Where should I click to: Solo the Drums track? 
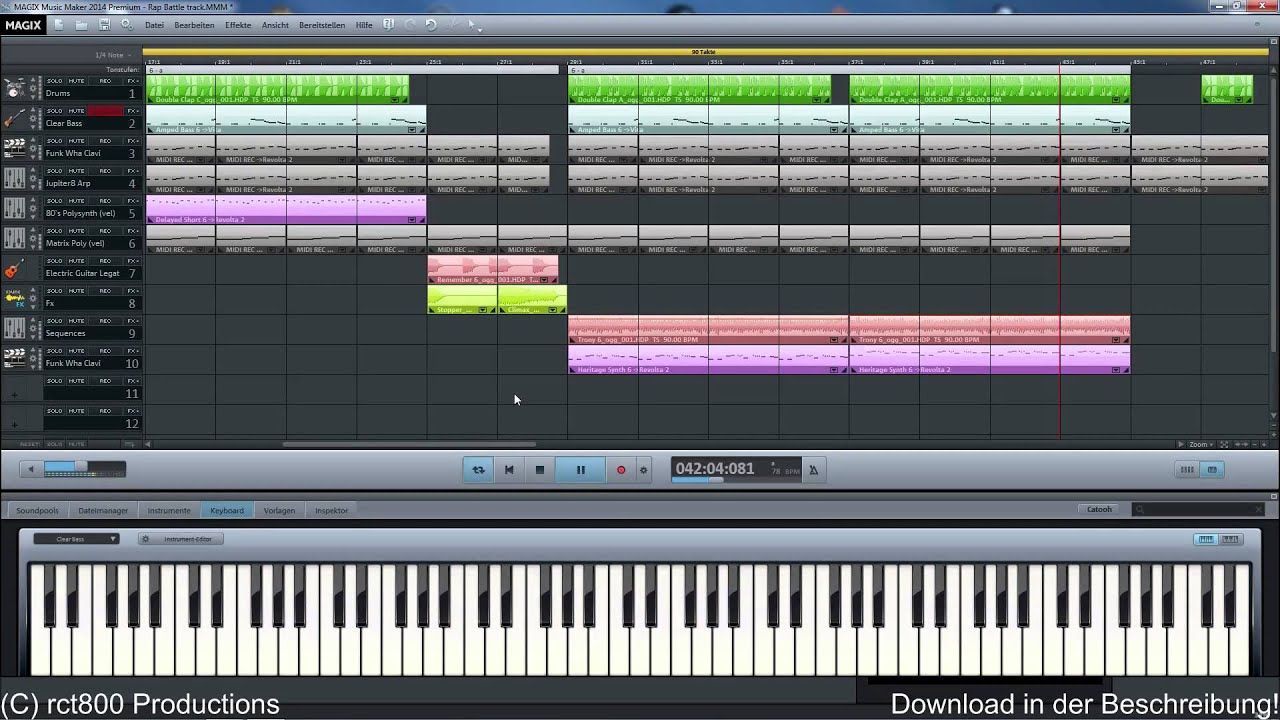click(x=54, y=81)
